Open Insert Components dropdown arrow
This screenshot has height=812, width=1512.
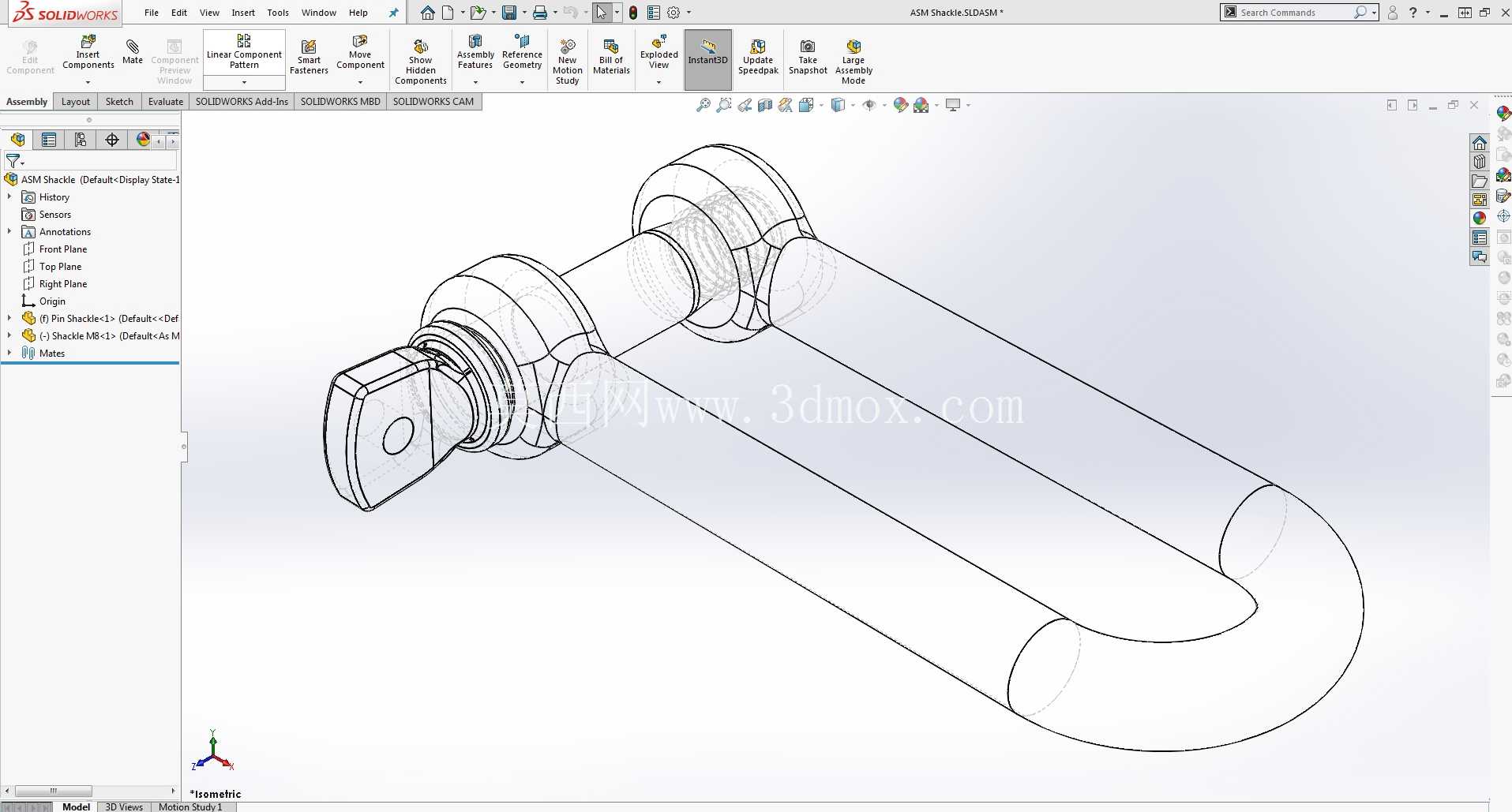coord(88,82)
